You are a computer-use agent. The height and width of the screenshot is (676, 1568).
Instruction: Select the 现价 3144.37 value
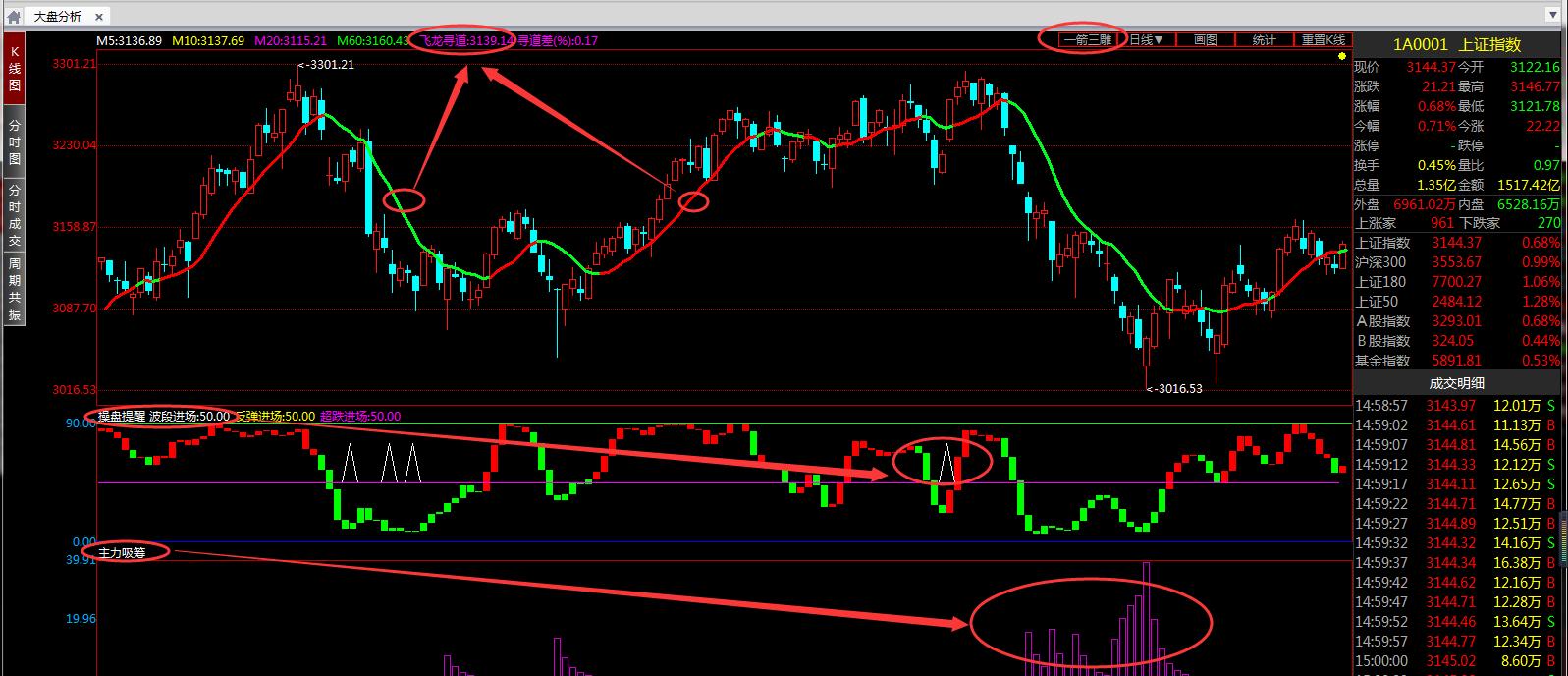tap(1430, 67)
